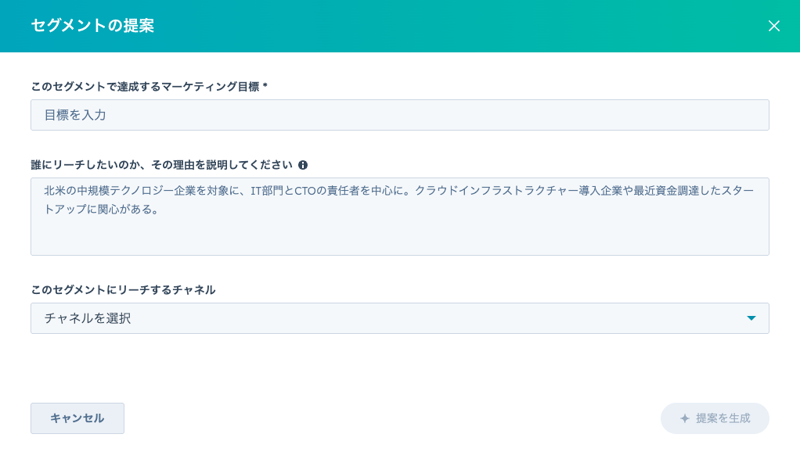
Task: Click the セグメントの提案 dialog title
Action: pyautogui.click(x=92, y=26)
